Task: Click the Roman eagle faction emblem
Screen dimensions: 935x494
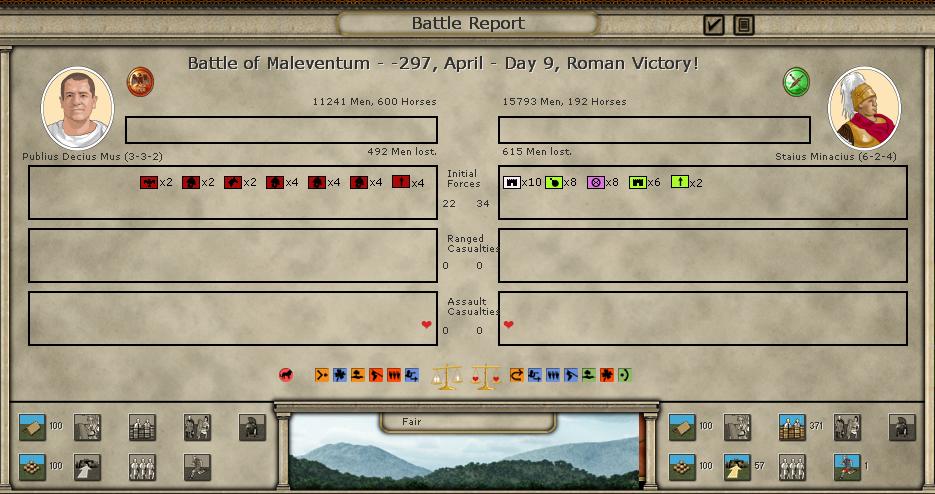Action: (x=140, y=81)
